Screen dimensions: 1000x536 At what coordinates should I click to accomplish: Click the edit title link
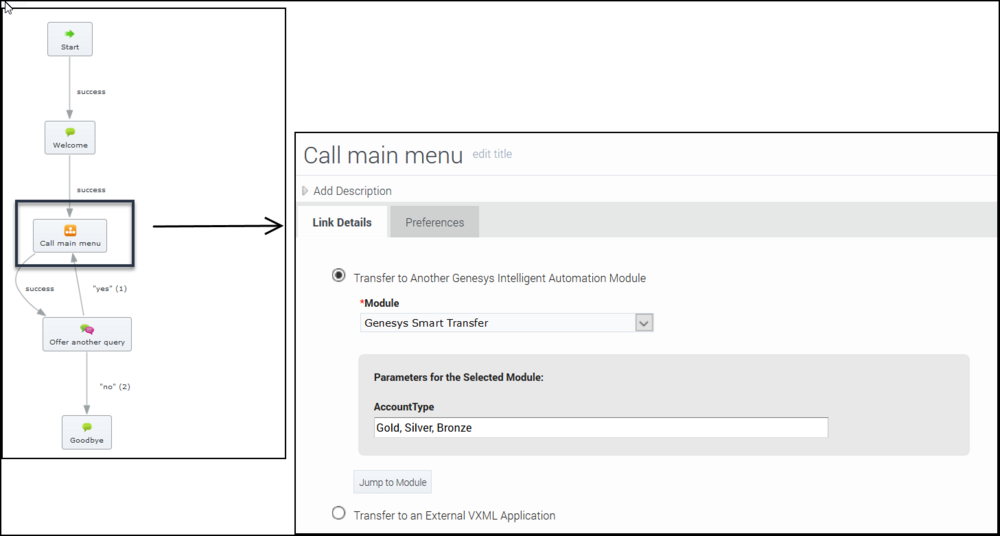coord(492,154)
